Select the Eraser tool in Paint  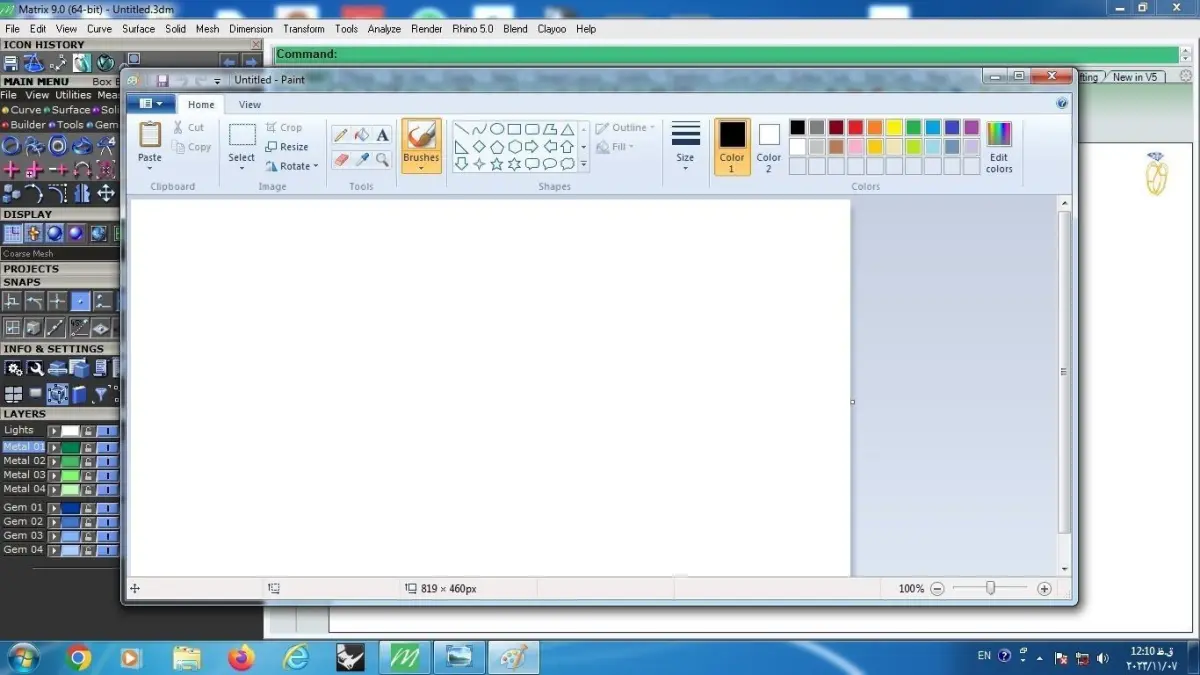click(x=340, y=160)
